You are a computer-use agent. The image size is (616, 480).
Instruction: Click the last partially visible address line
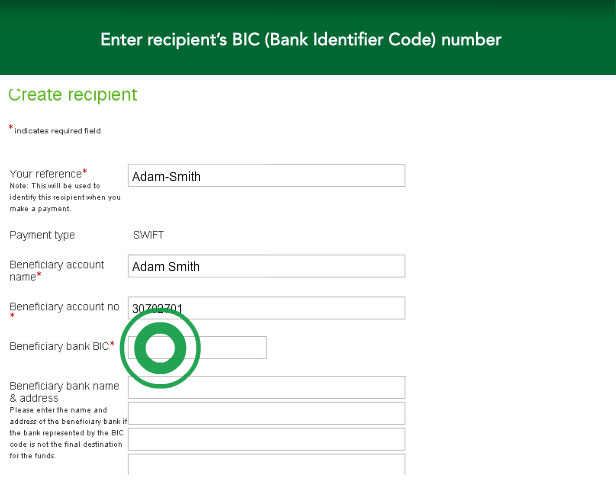(x=266, y=465)
